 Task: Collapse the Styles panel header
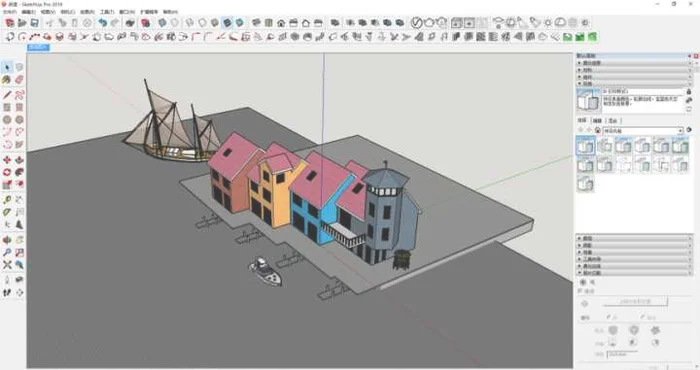pyautogui.click(x=634, y=83)
